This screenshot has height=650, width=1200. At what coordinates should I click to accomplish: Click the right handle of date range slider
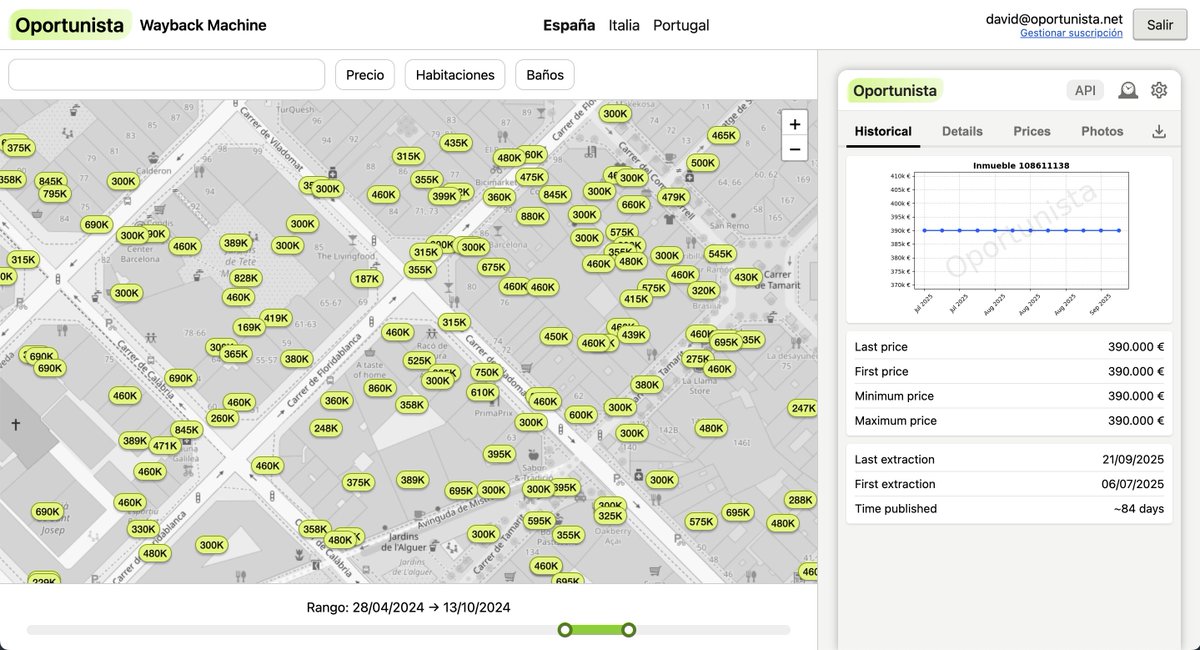[x=629, y=630]
